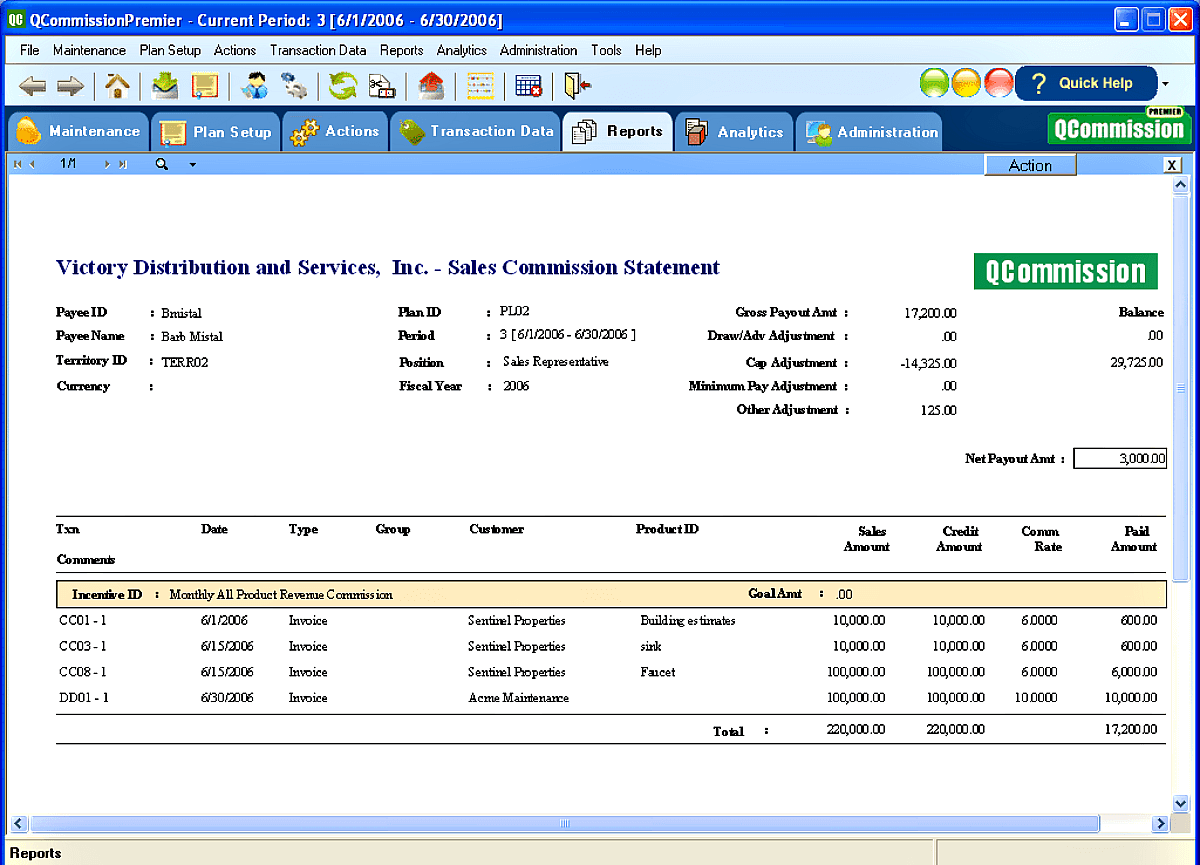This screenshot has height=865, width=1200.
Task: Click the Cap Adjustment value -14,325.00
Action: pos(928,363)
